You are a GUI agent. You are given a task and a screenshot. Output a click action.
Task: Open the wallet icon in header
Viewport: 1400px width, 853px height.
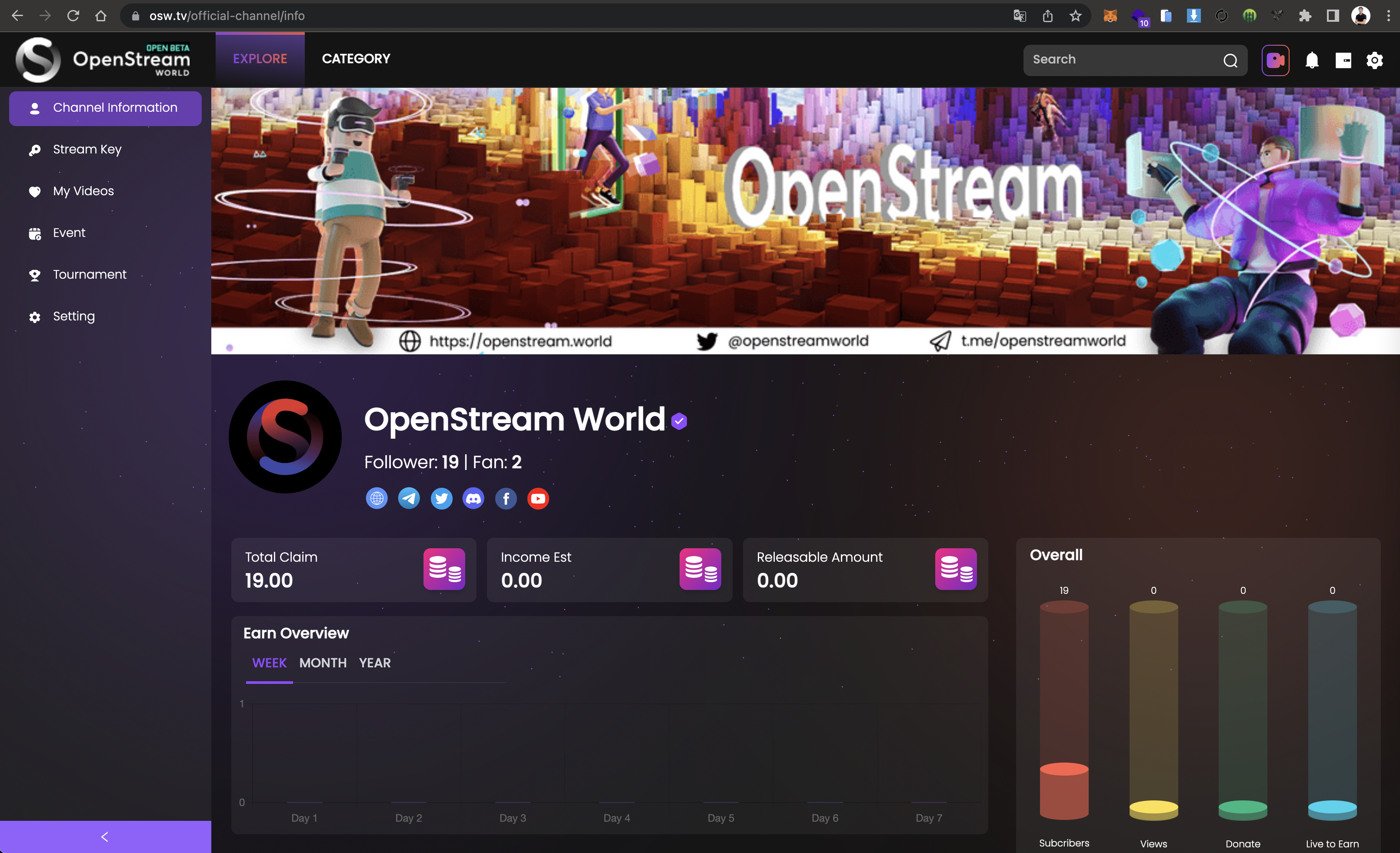point(1343,60)
